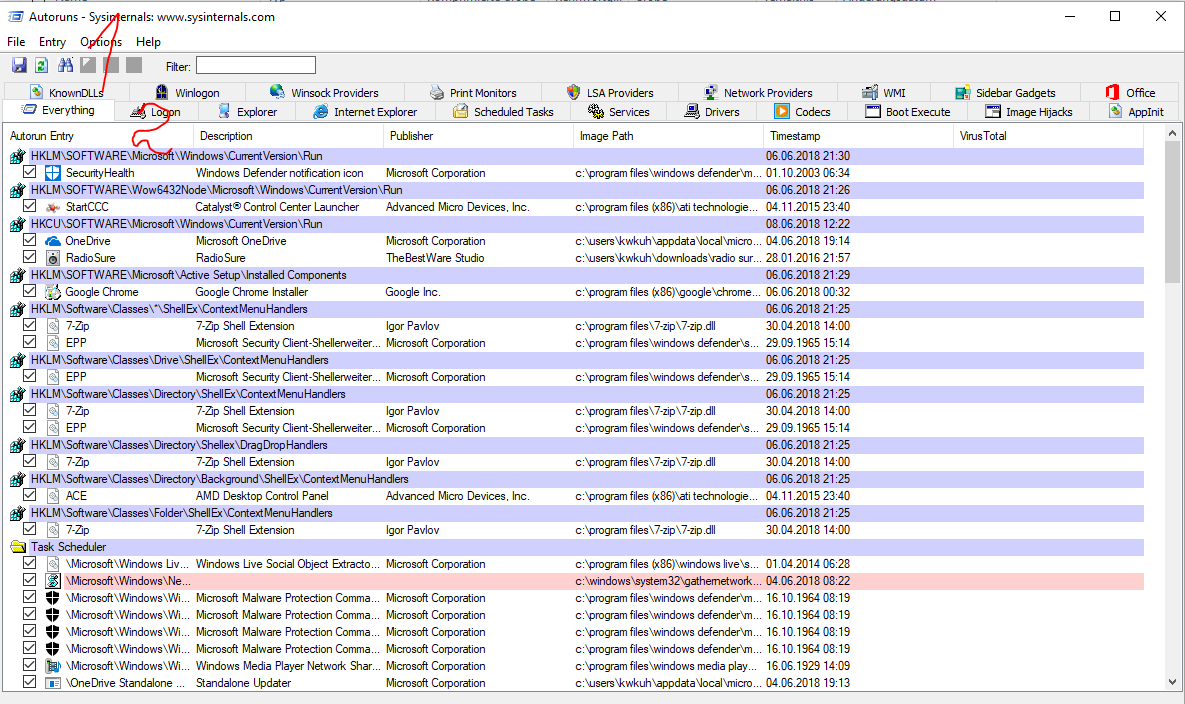The image size is (1185, 704).
Task: Click the RadioSure entry icon
Action: (x=53, y=258)
